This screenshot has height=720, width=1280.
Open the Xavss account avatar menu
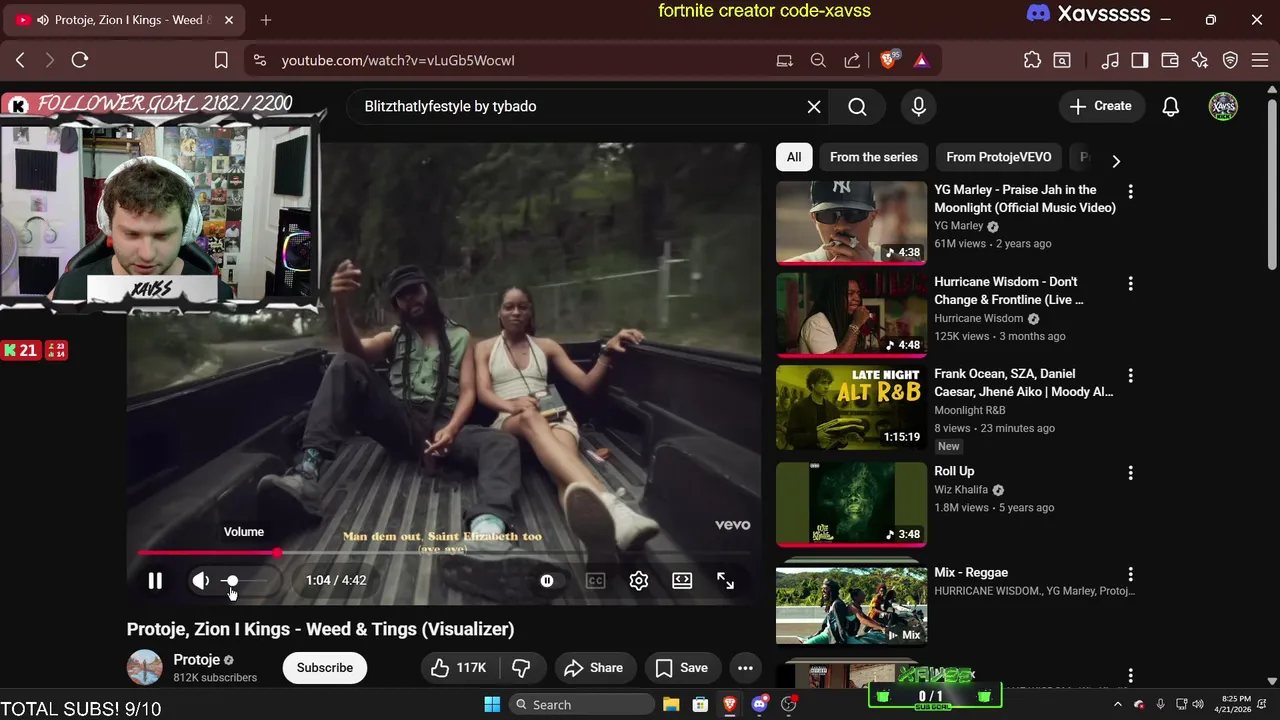pyautogui.click(x=1223, y=107)
